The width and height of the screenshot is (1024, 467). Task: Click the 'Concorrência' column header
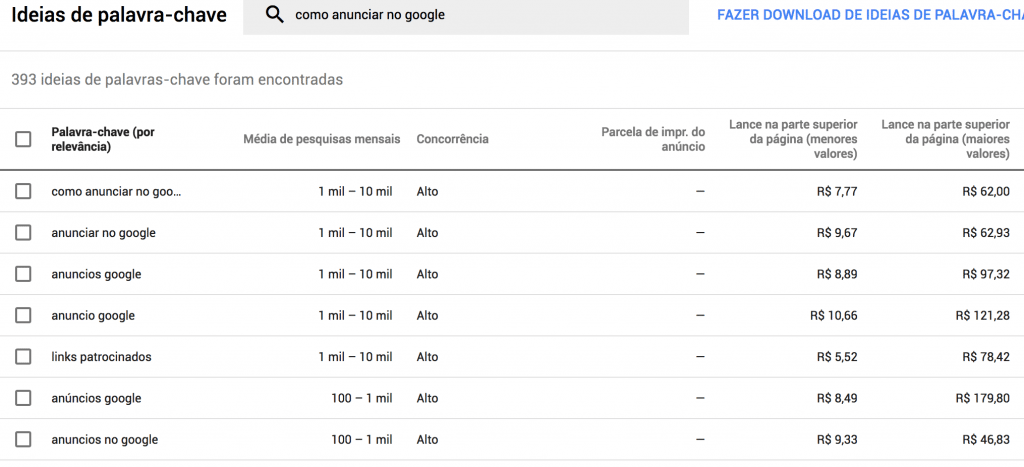click(452, 139)
